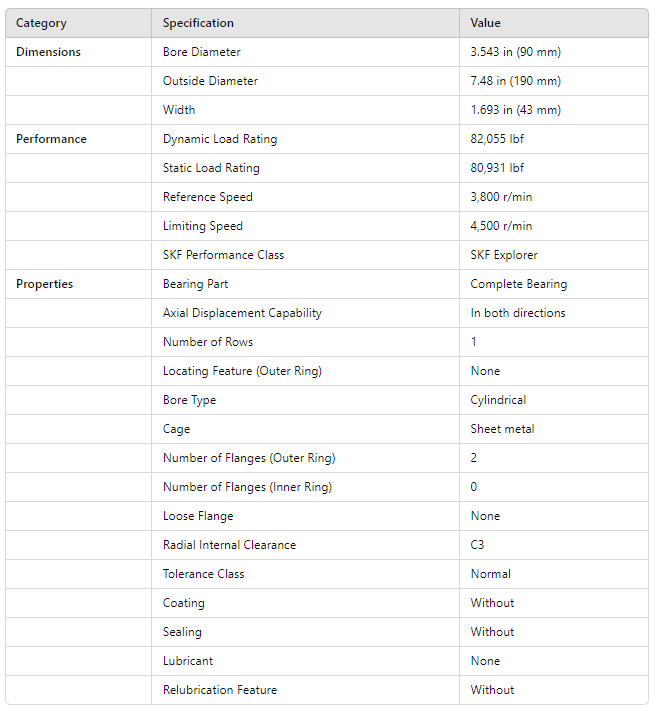The image size is (656, 711).
Task: Select the Width row label
Action: tap(179, 110)
